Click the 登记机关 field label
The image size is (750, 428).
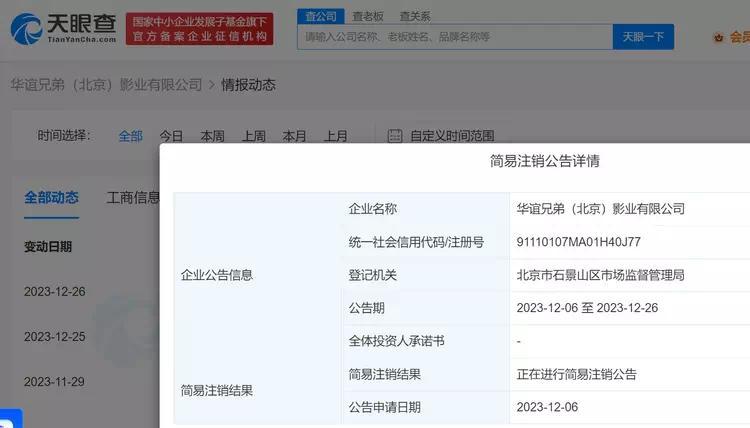pos(373,275)
